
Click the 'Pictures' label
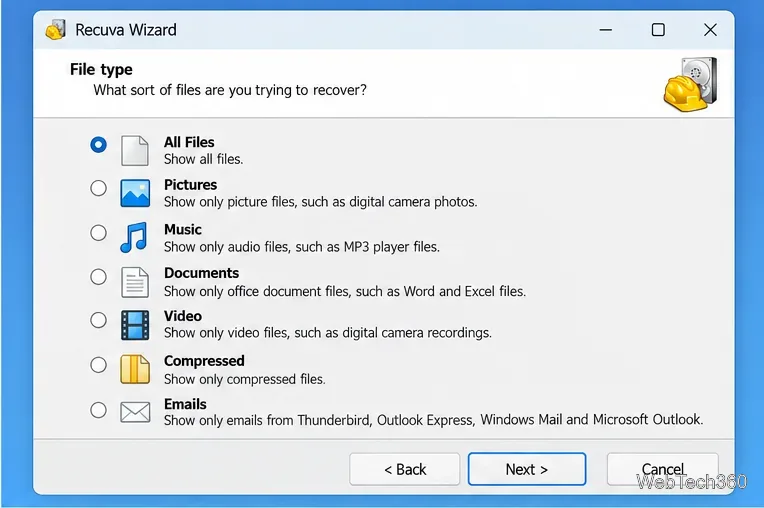(x=191, y=185)
